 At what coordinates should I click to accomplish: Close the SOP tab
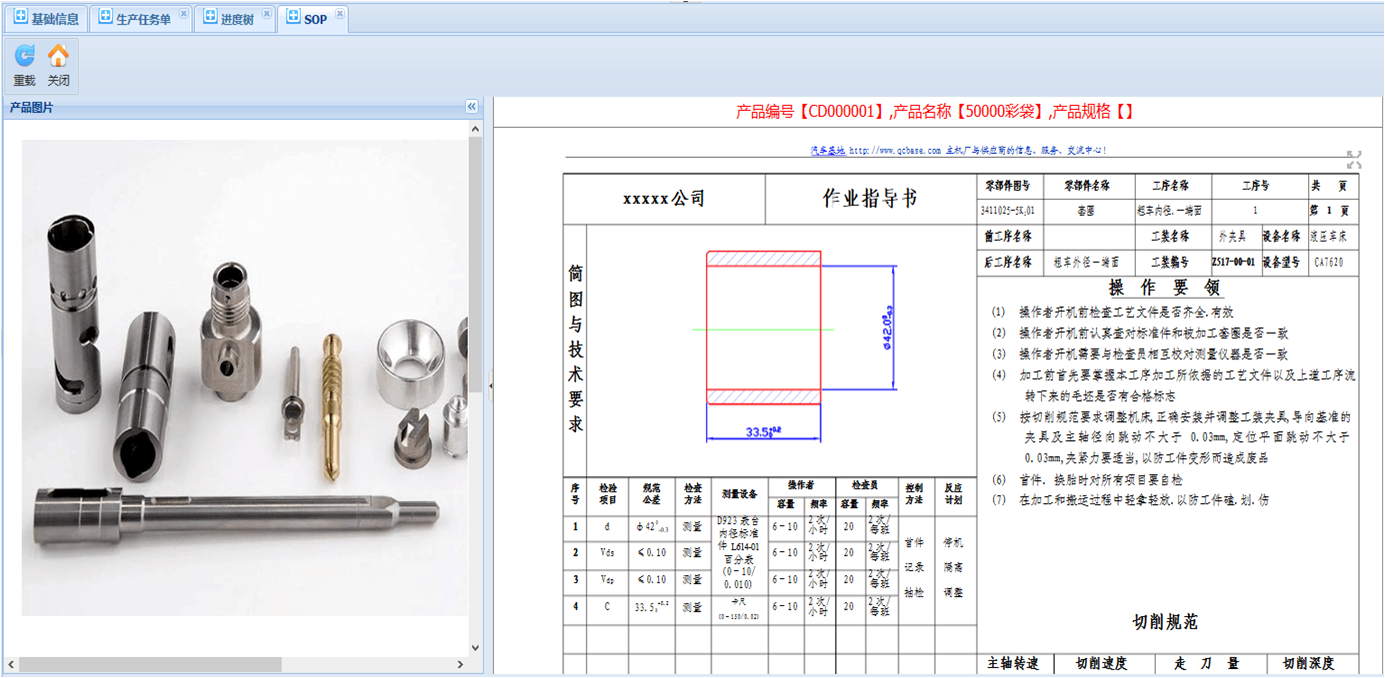(340, 14)
